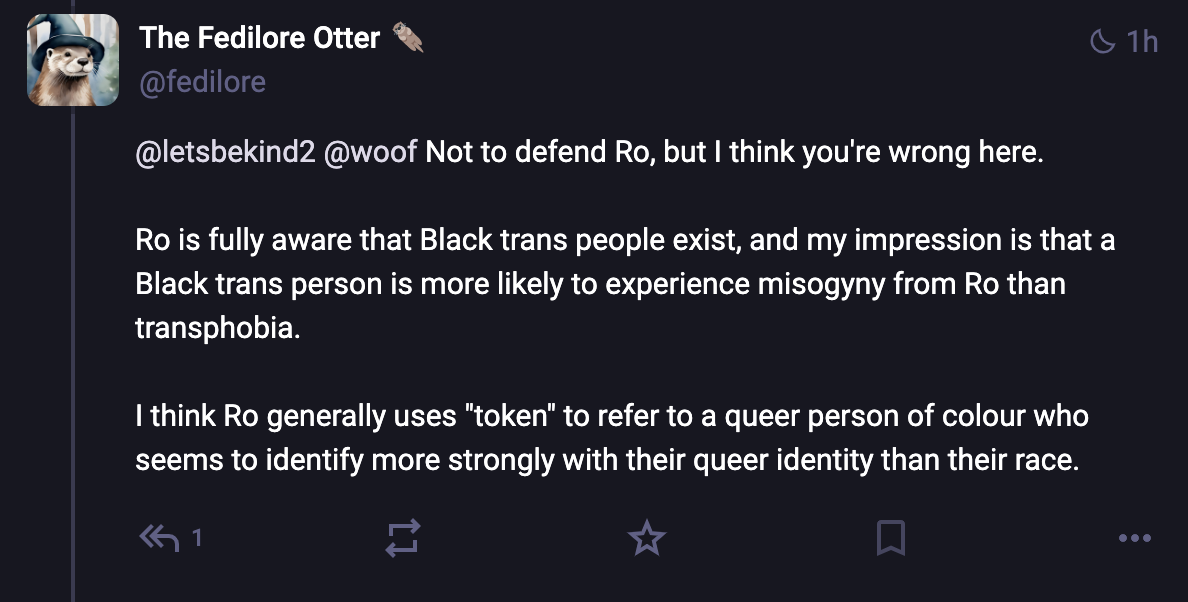Image resolution: width=1188 pixels, height=602 pixels.
Task: Reply to the Fedilore Otter post
Action: (159, 539)
